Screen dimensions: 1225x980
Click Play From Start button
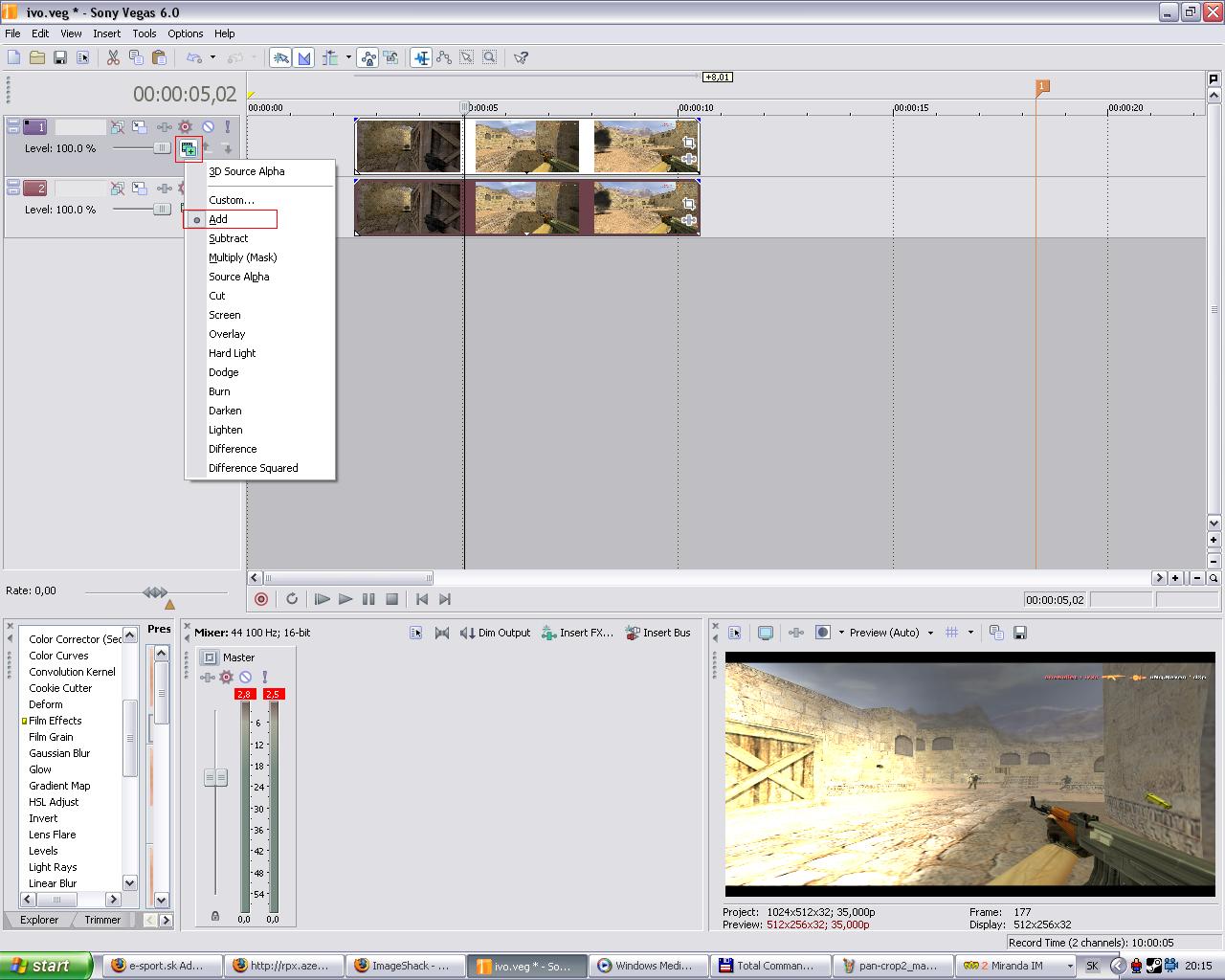point(323,599)
